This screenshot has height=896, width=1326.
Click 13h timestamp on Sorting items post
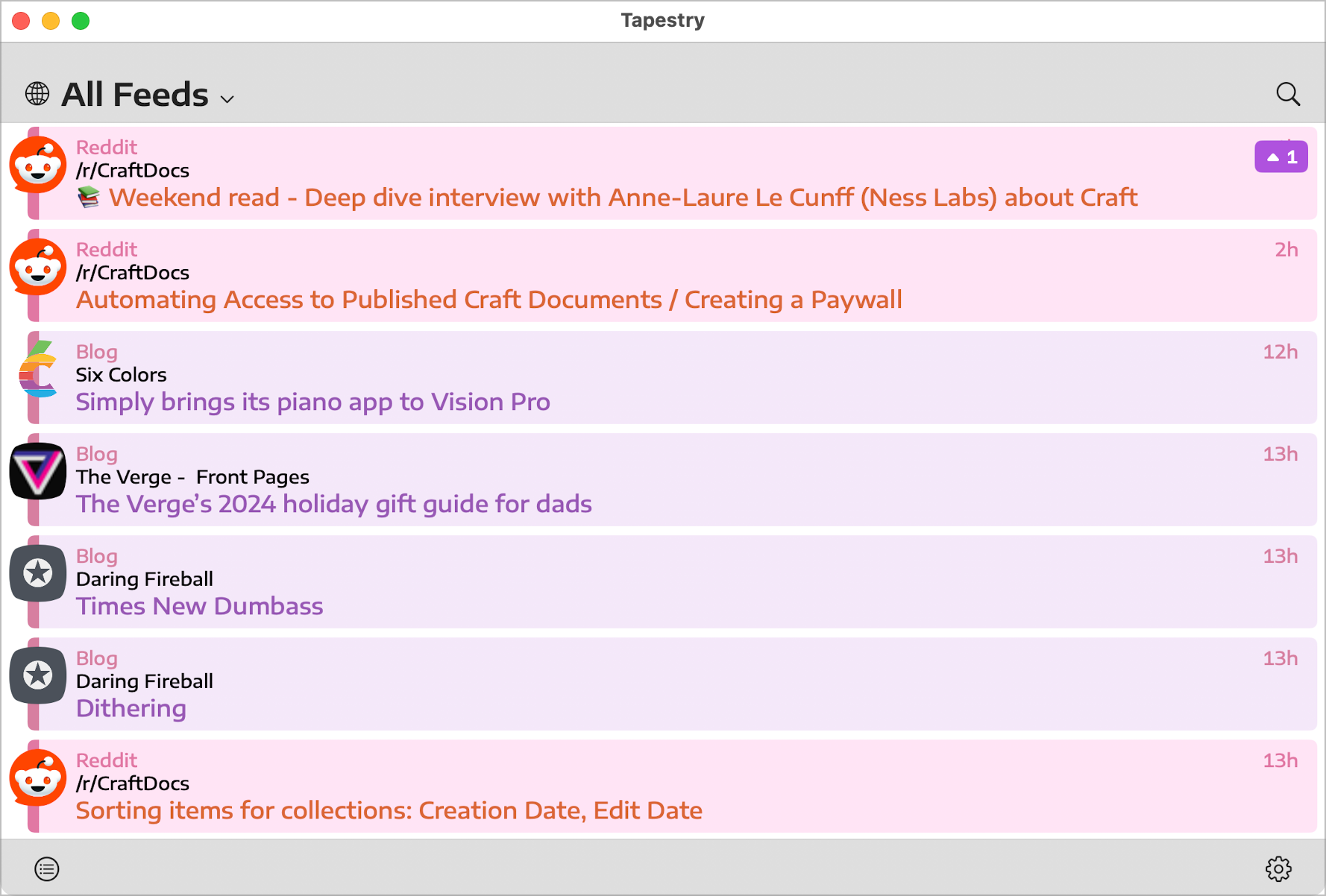tap(1281, 760)
